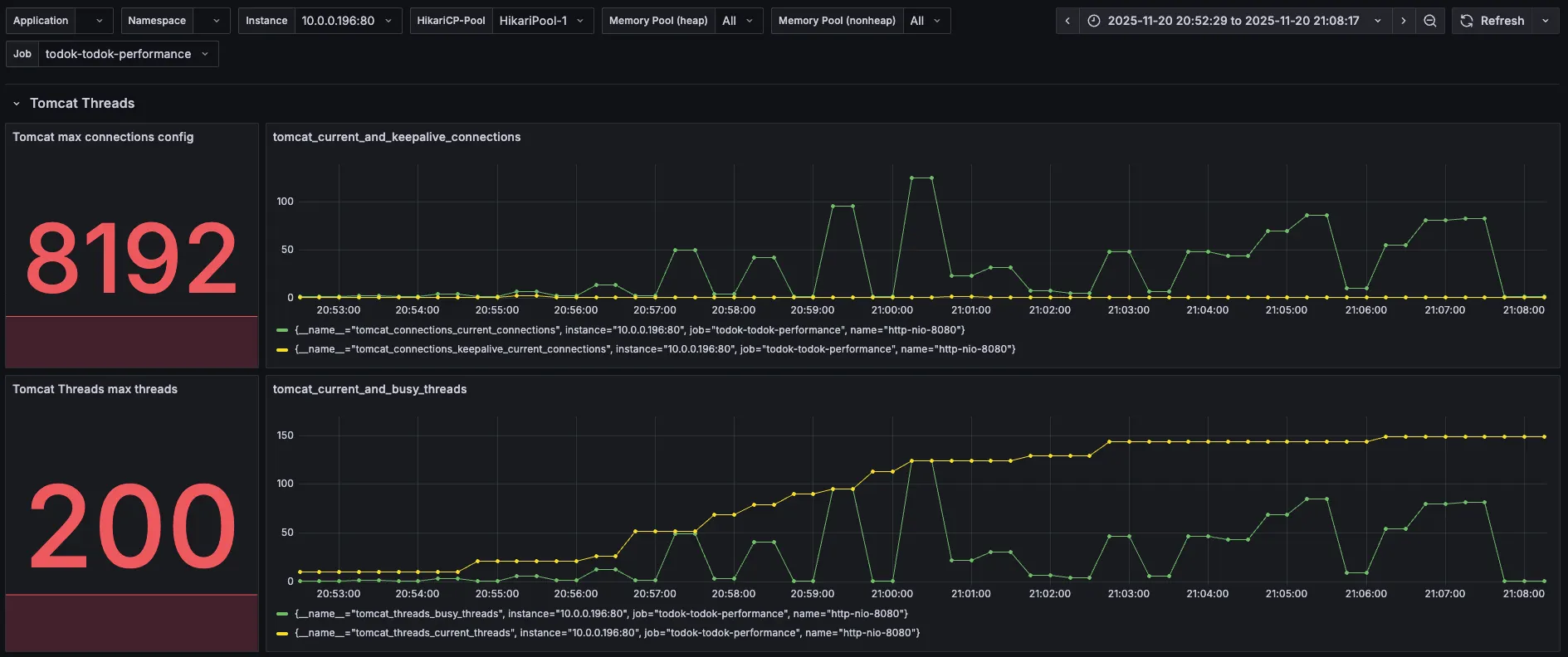1568x657 pixels.
Task: Open the time range picker
Action: pyautogui.click(x=1235, y=21)
